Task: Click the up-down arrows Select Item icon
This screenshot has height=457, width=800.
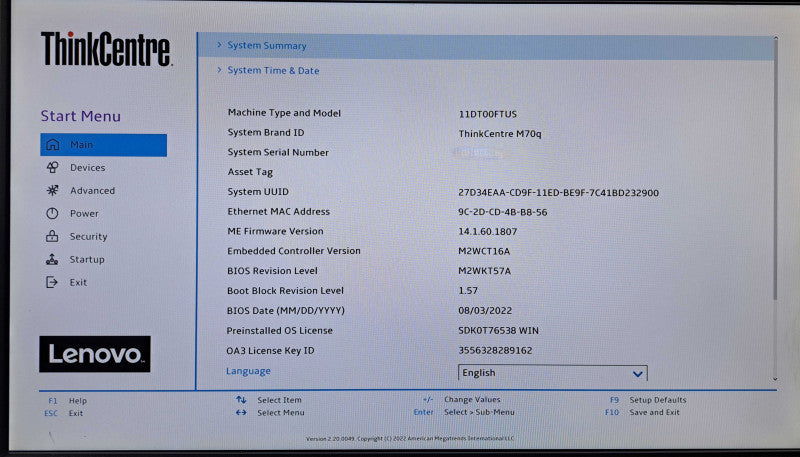Action: click(x=241, y=400)
